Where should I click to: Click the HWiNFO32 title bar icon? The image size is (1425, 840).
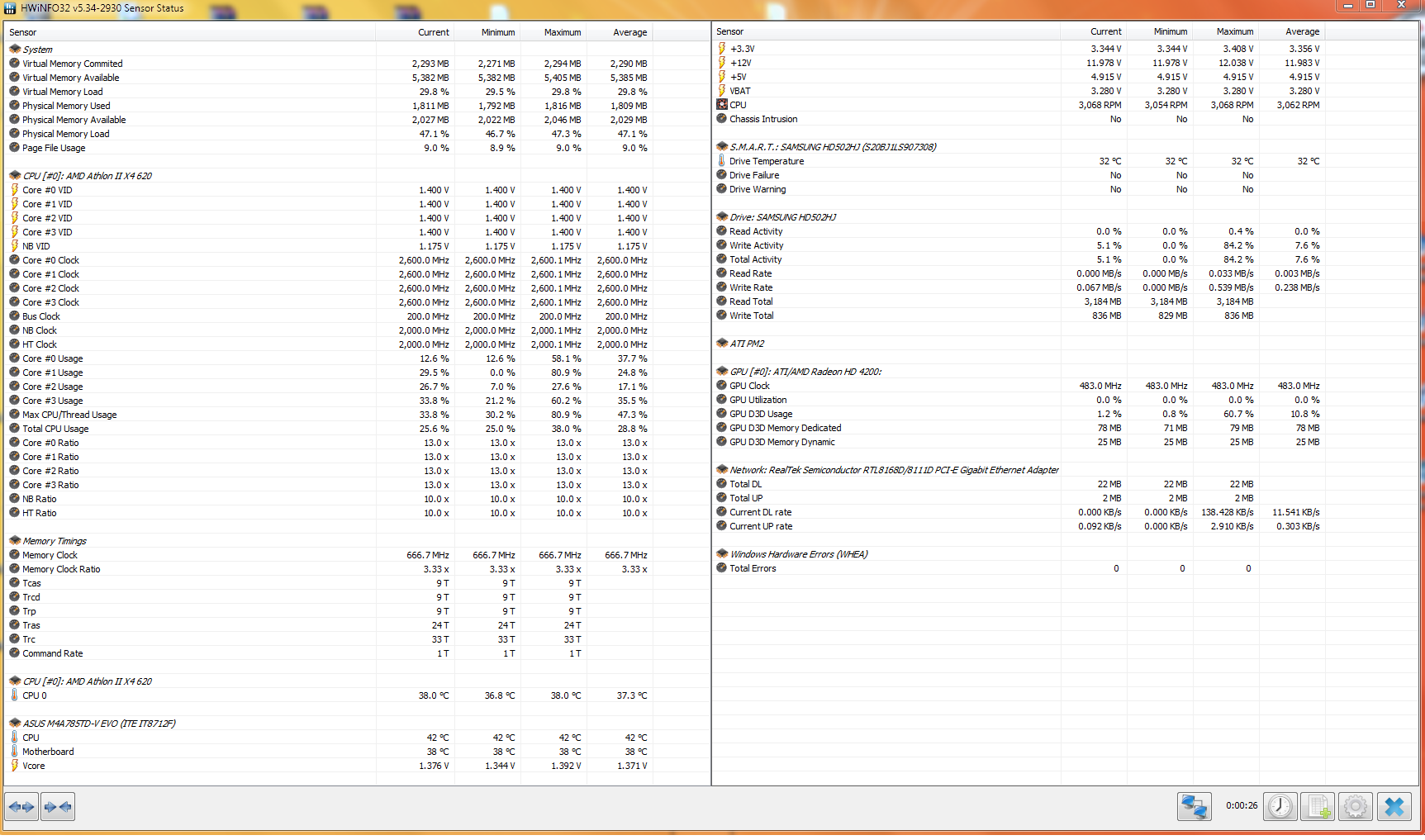pyautogui.click(x=10, y=8)
